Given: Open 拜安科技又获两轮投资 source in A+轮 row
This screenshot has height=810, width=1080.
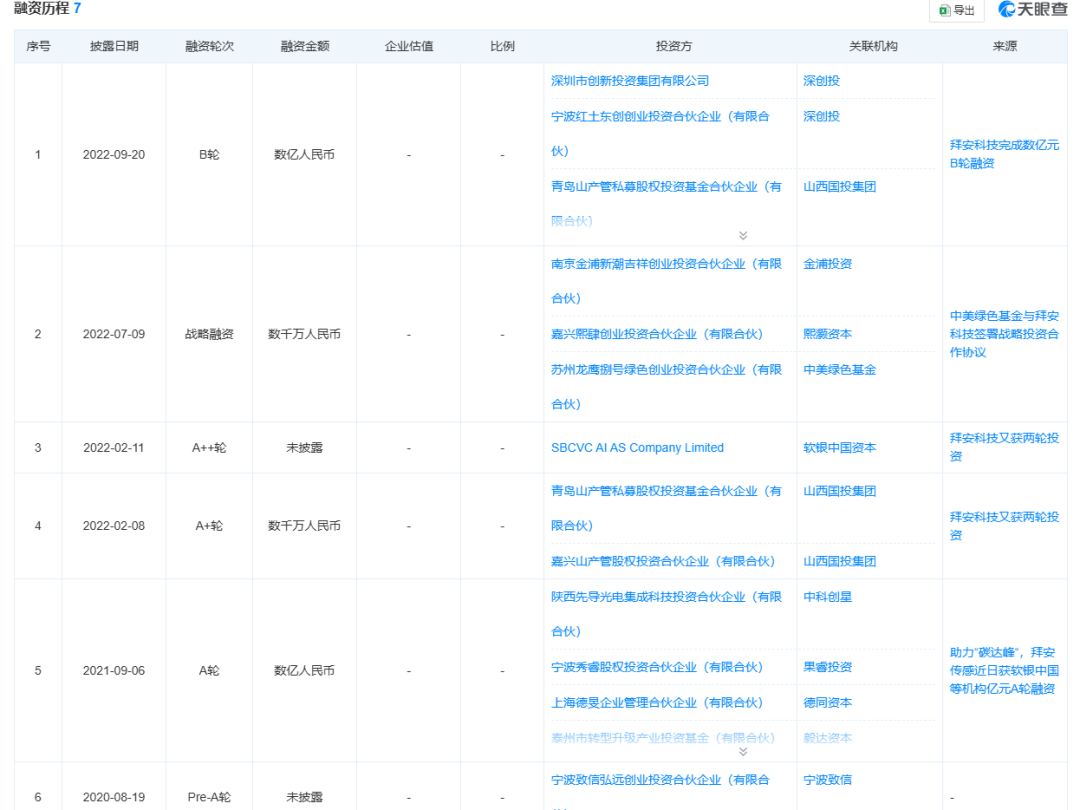Looking at the screenshot, I should (1004, 526).
